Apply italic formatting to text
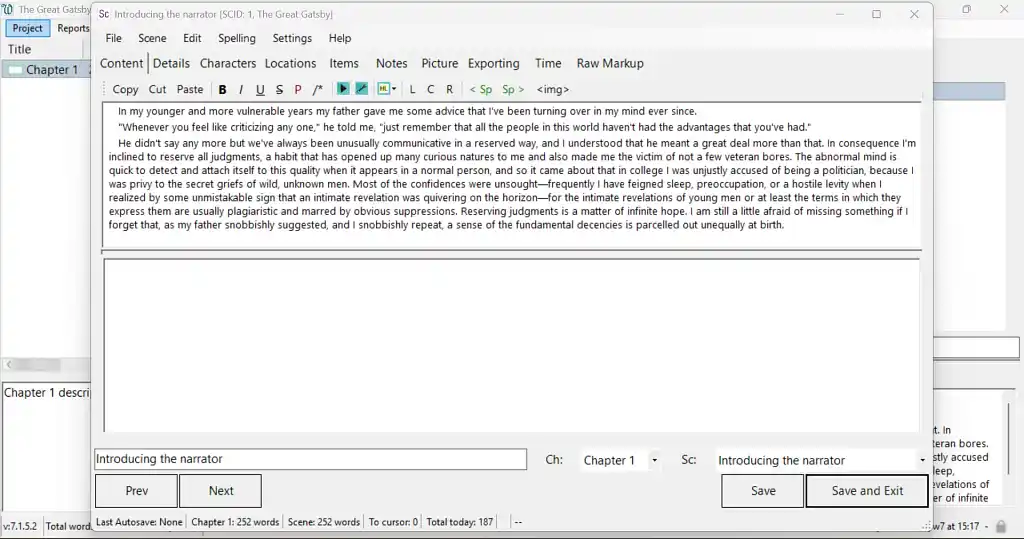Screen dimensions: 1024x539 point(240,89)
